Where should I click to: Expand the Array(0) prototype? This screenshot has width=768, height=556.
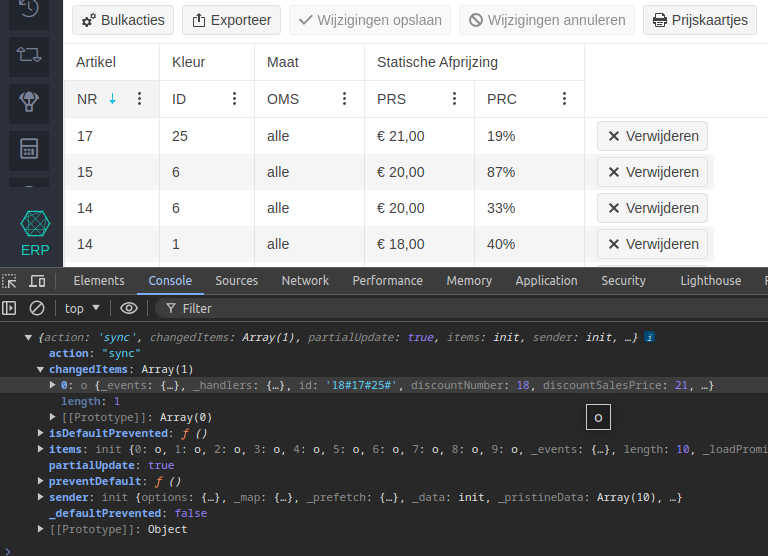pyautogui.click(x=52, y=417)
